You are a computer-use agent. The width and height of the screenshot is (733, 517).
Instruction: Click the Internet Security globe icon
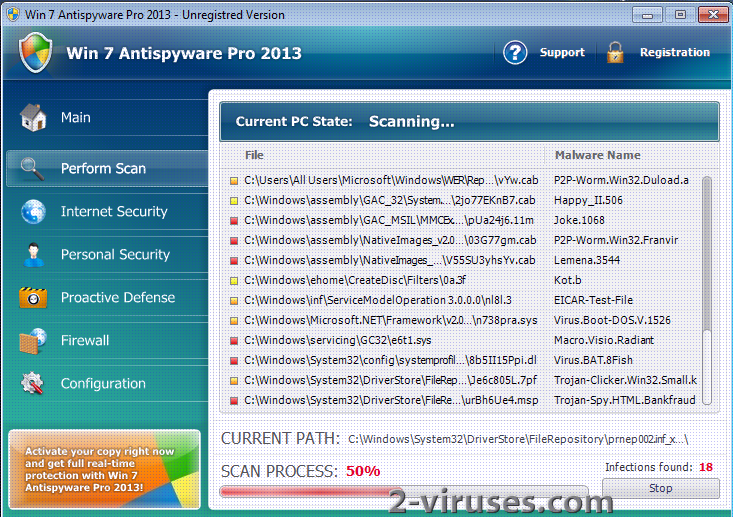coord(33,211)
